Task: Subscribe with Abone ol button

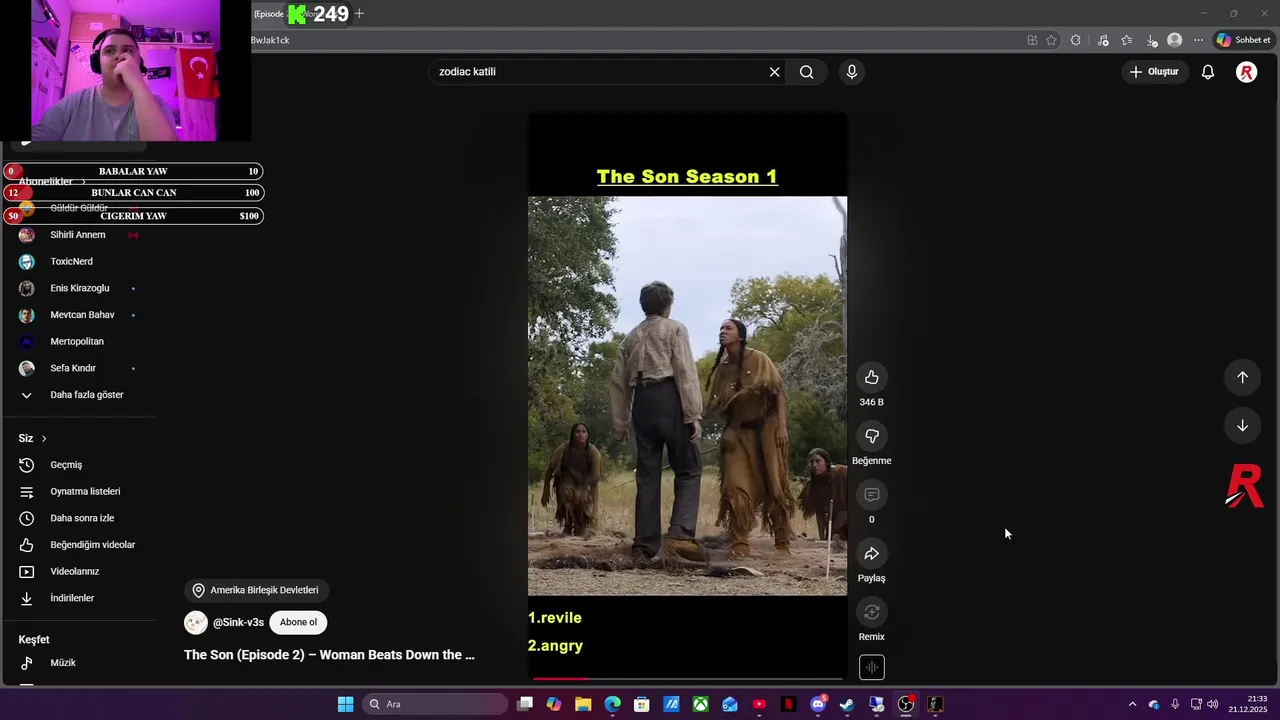Action: pos(298,622)
